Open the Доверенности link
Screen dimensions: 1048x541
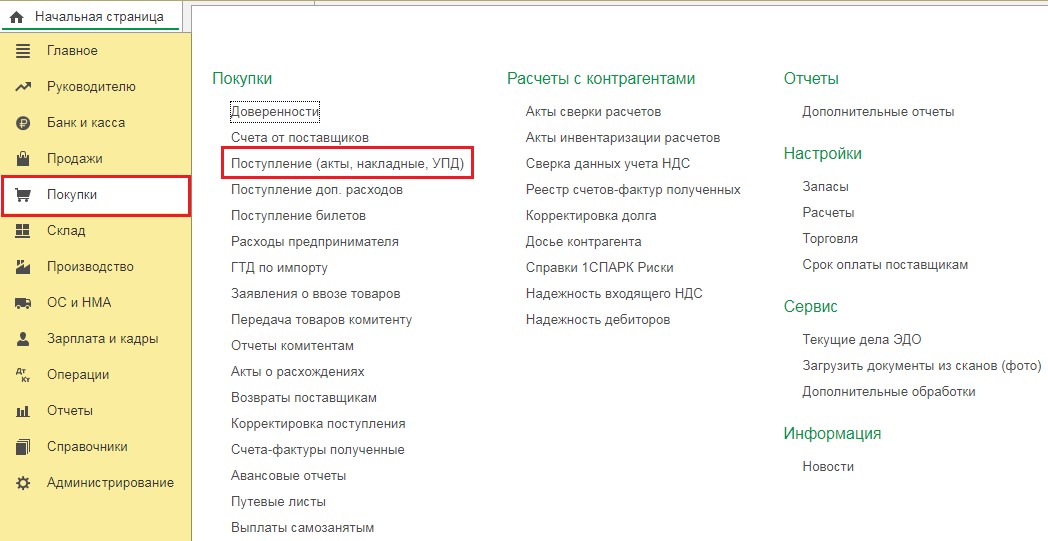point(275,112)
